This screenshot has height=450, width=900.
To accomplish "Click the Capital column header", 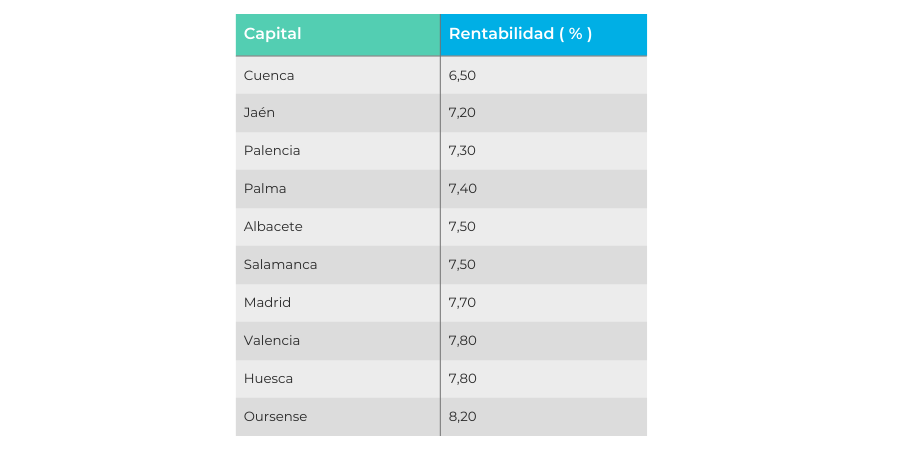I will click(x=273, y=34).
